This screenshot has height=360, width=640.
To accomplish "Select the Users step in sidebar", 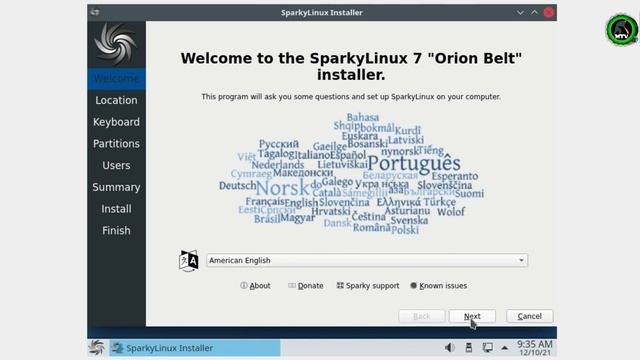I will [116, 165].
